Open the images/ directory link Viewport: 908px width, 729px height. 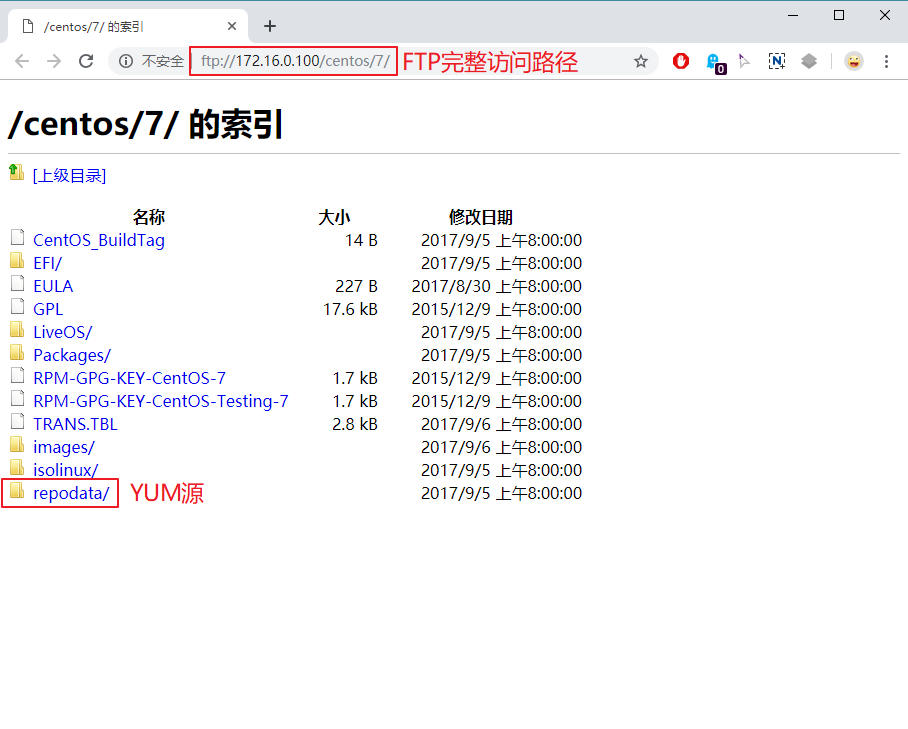click(64, 447)
